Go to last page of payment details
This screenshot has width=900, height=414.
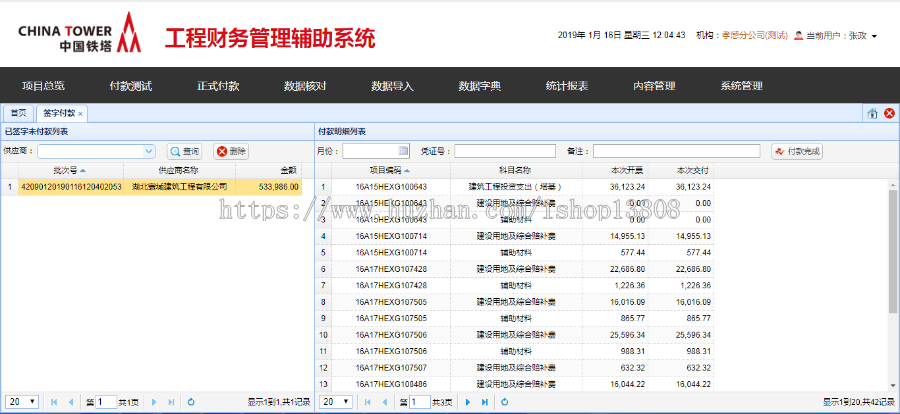485,402
